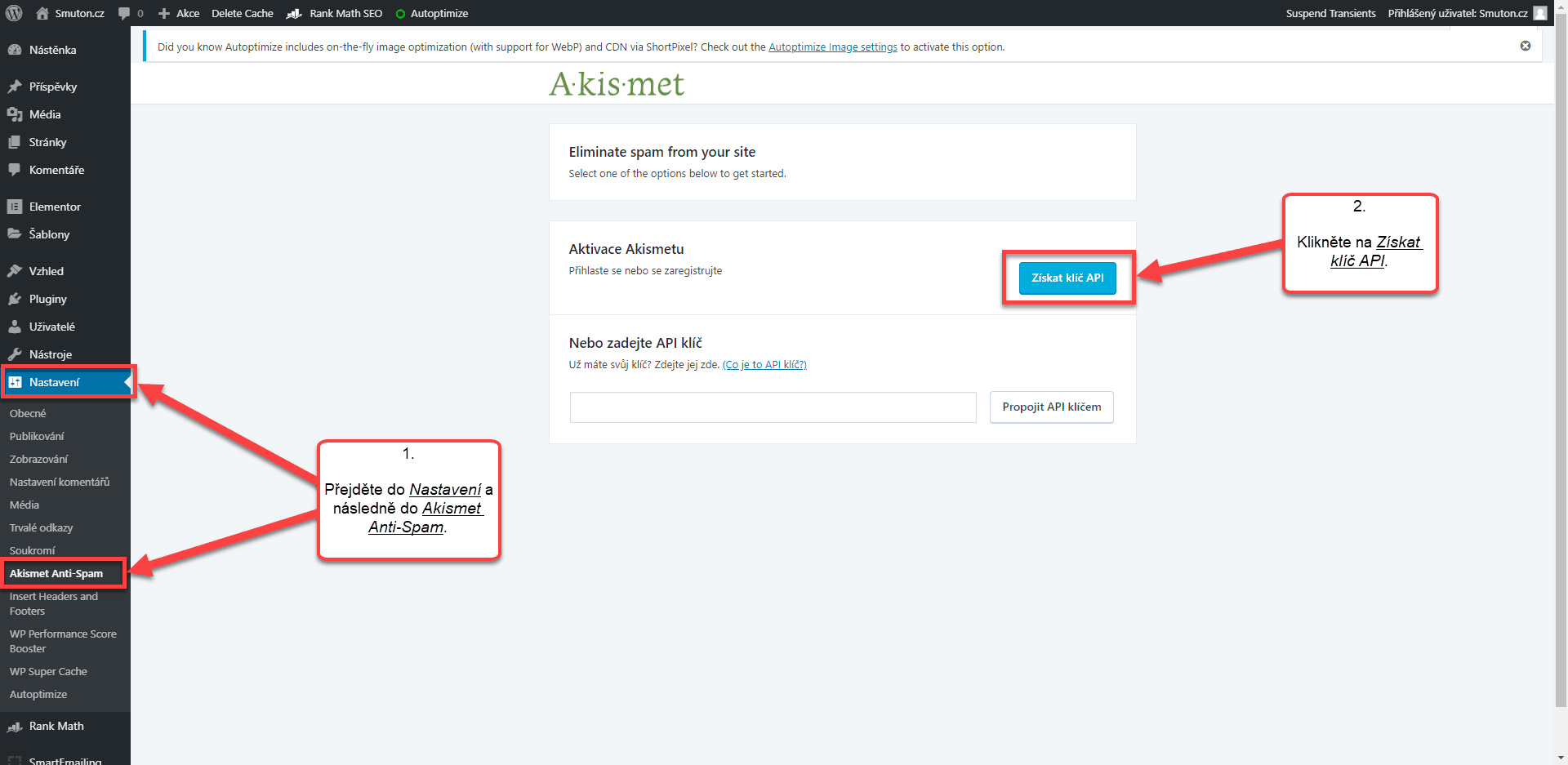Click the Nástroje wrench icon

pos(15,354)
